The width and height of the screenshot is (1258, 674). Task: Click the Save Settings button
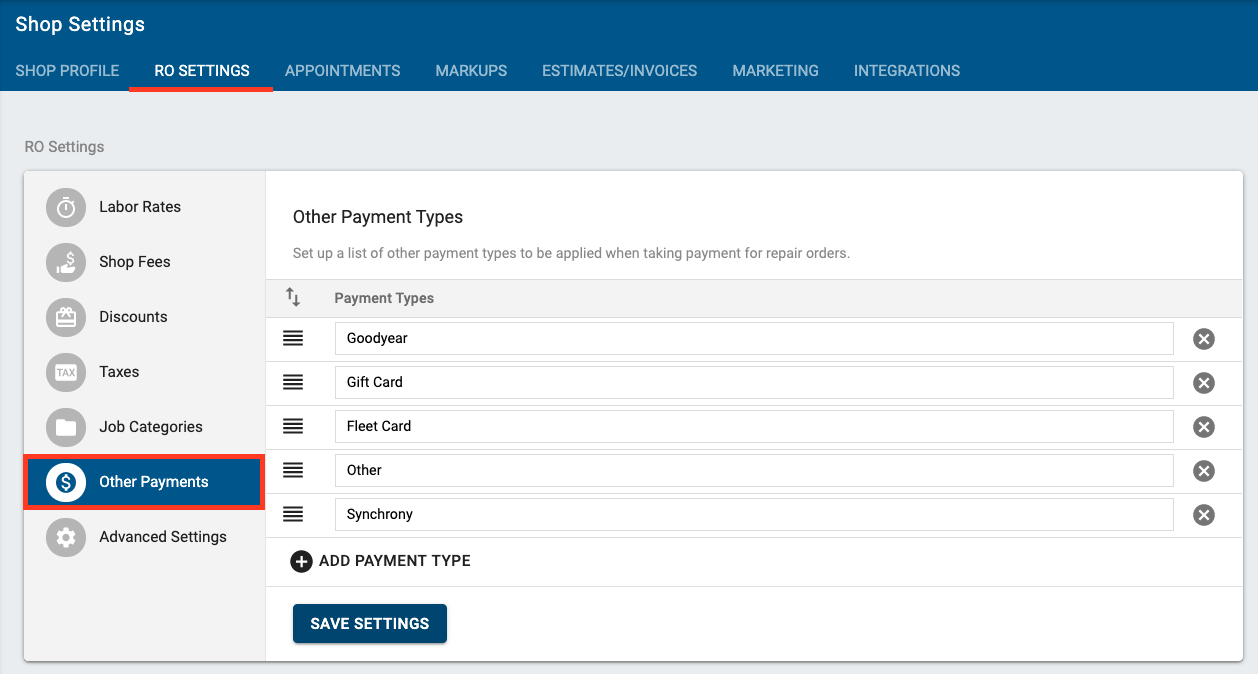click(x=370, y=623)
